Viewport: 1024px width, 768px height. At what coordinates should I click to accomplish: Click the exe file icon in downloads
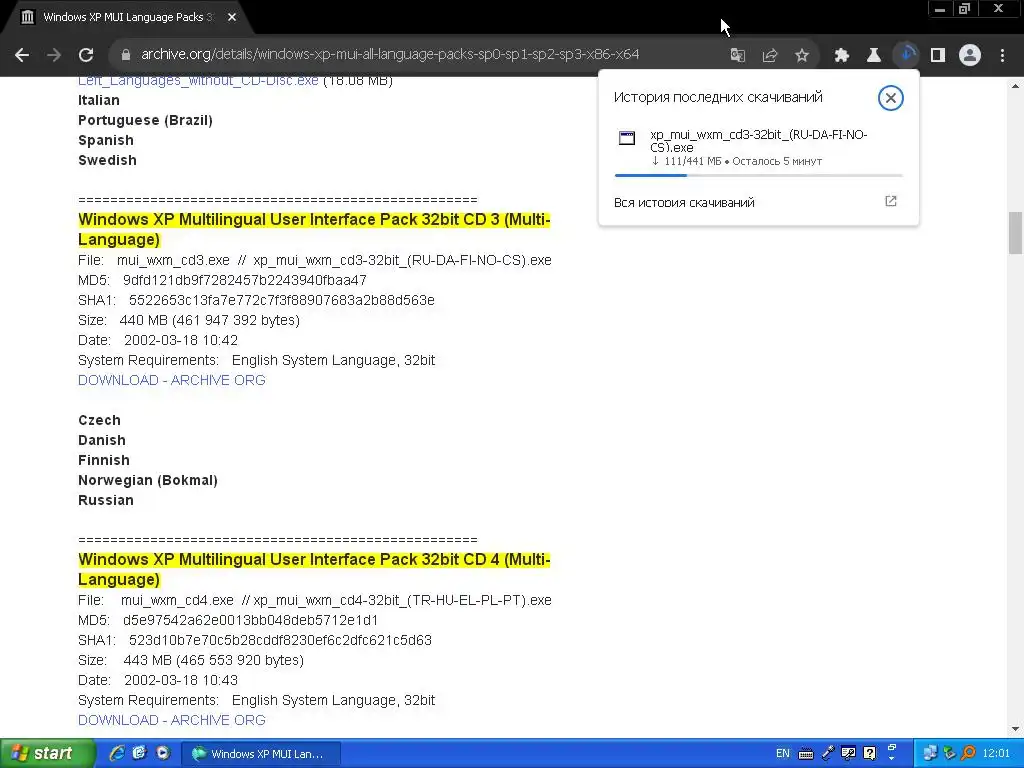pos(627,138)
